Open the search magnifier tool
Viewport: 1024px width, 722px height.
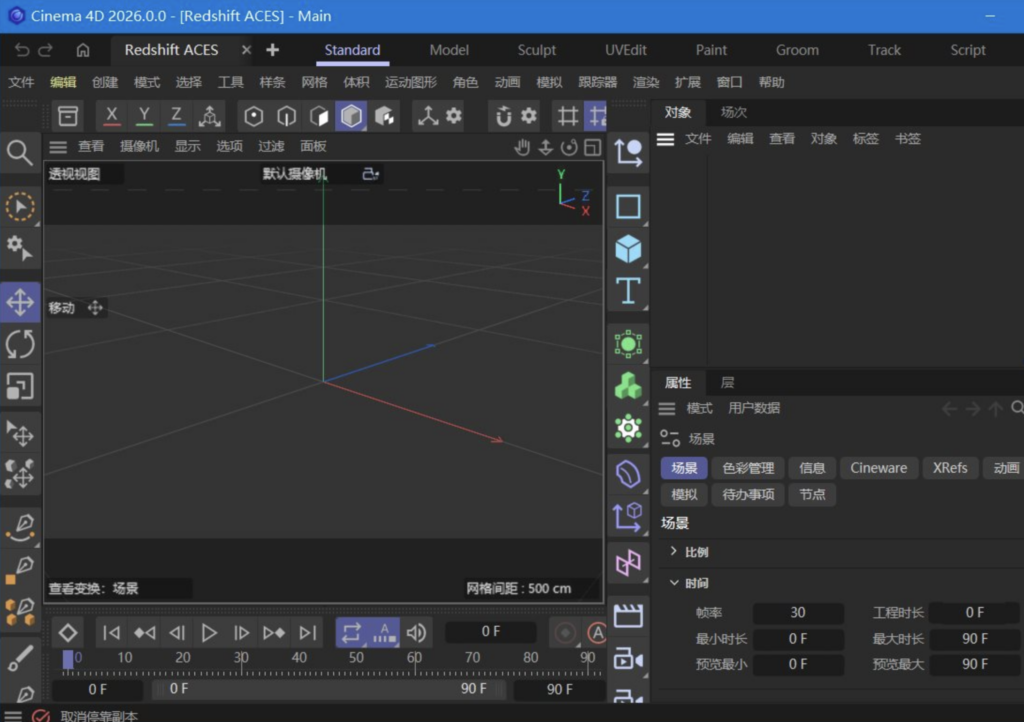coord(20,153)
